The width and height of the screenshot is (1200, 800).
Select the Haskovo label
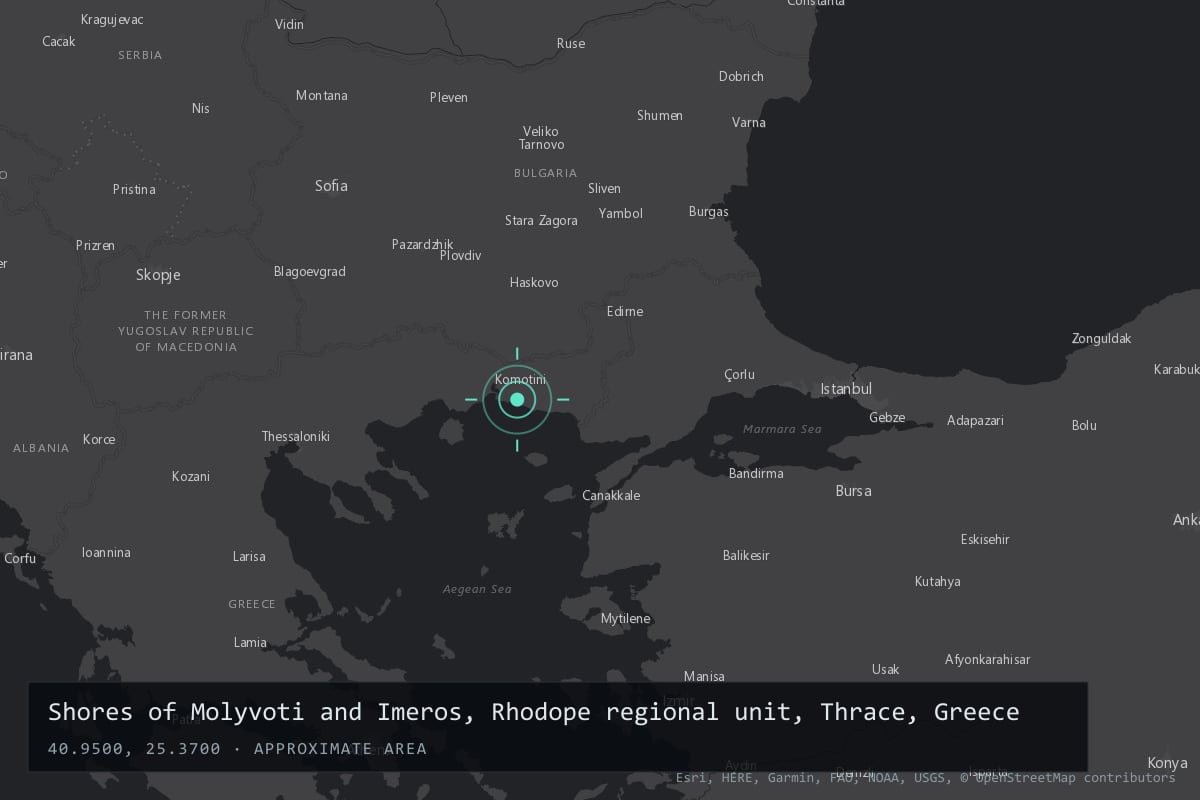point(534,283)
